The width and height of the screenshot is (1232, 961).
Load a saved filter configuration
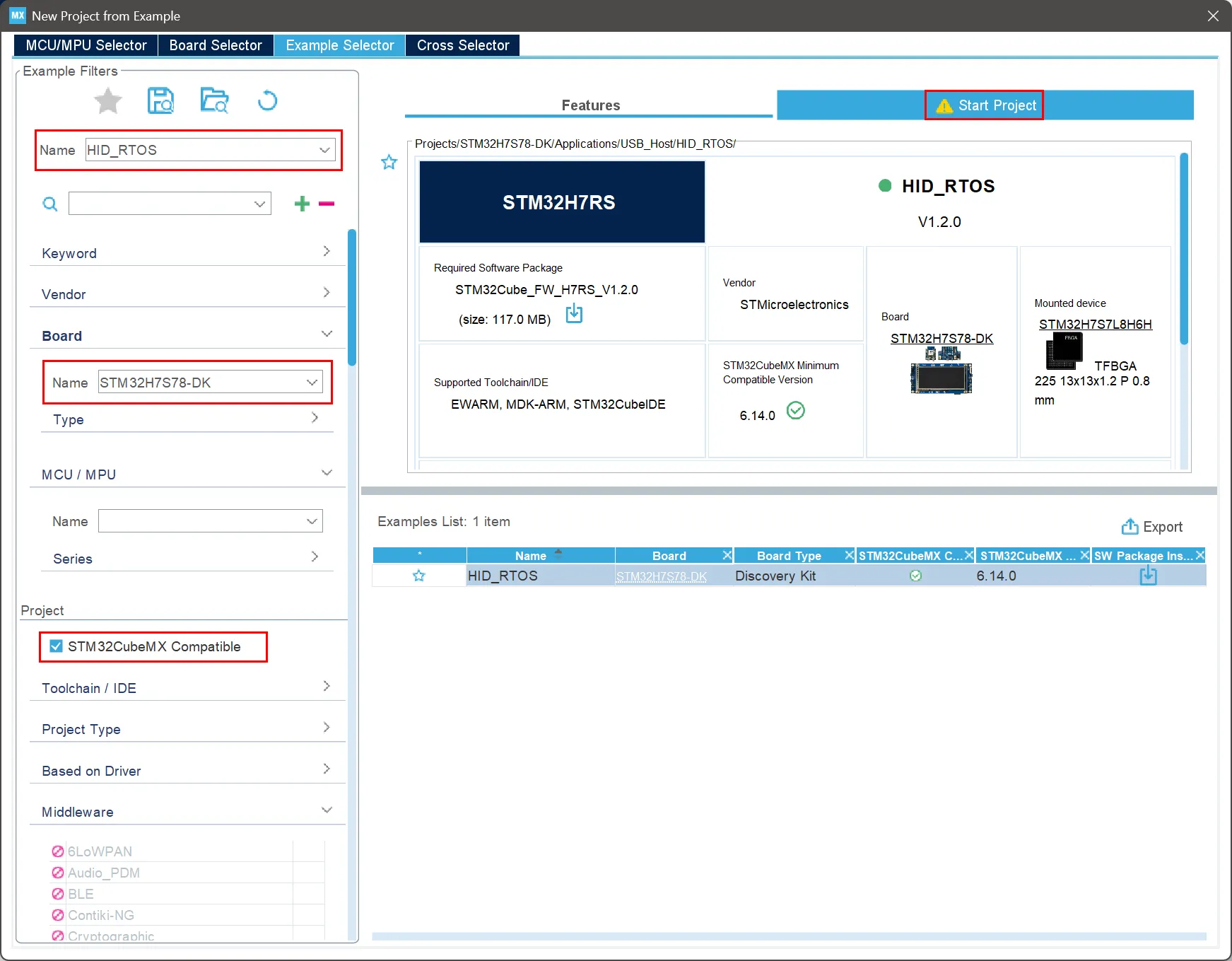click(214, 100)
